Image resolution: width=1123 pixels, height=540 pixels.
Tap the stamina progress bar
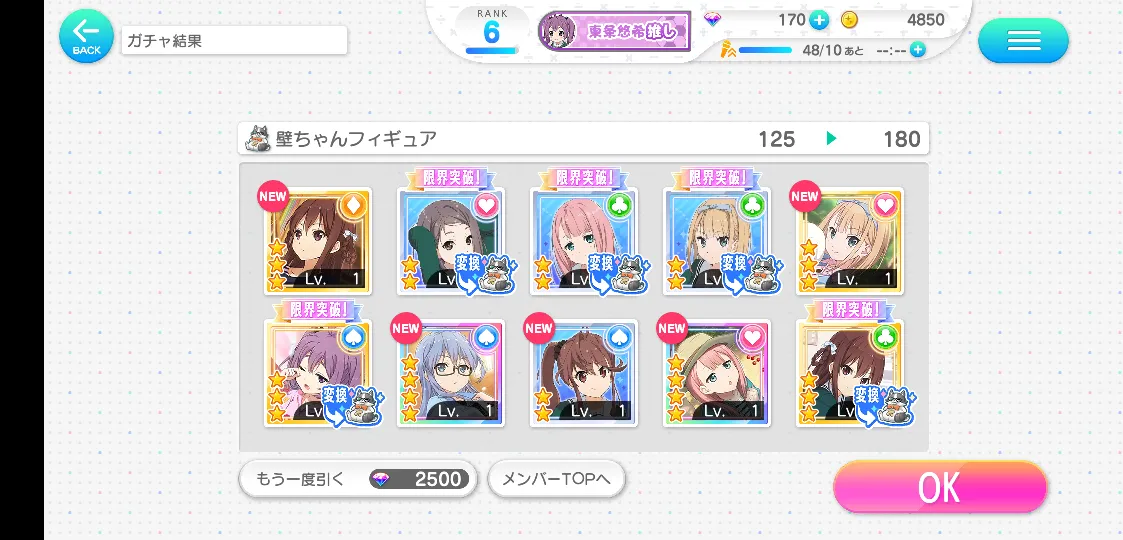point(765,50)
